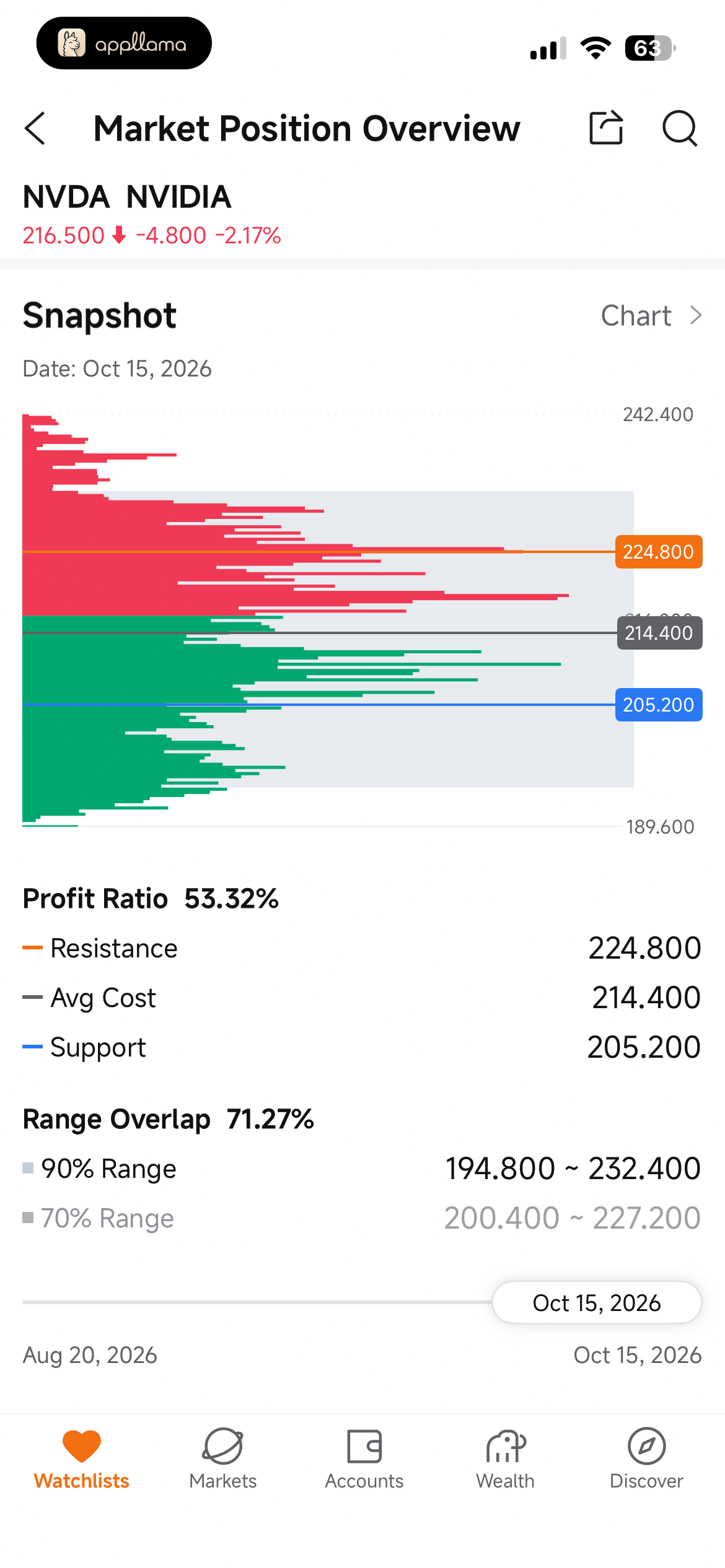Tap the Oct 15, 2026 end date label

pyautogui.click(x=638, y=1355)
